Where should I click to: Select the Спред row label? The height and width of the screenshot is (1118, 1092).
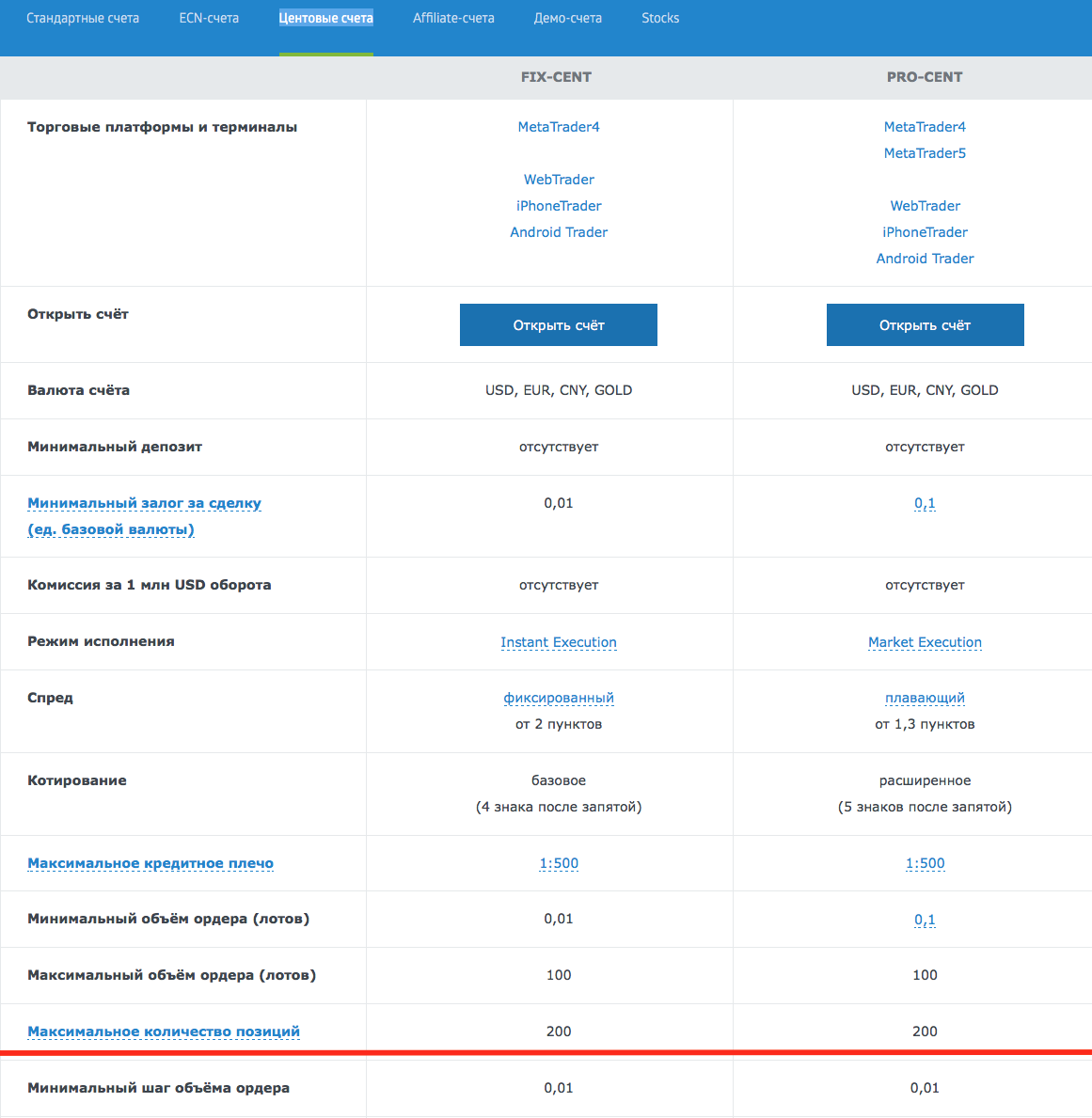click(50, 698)
